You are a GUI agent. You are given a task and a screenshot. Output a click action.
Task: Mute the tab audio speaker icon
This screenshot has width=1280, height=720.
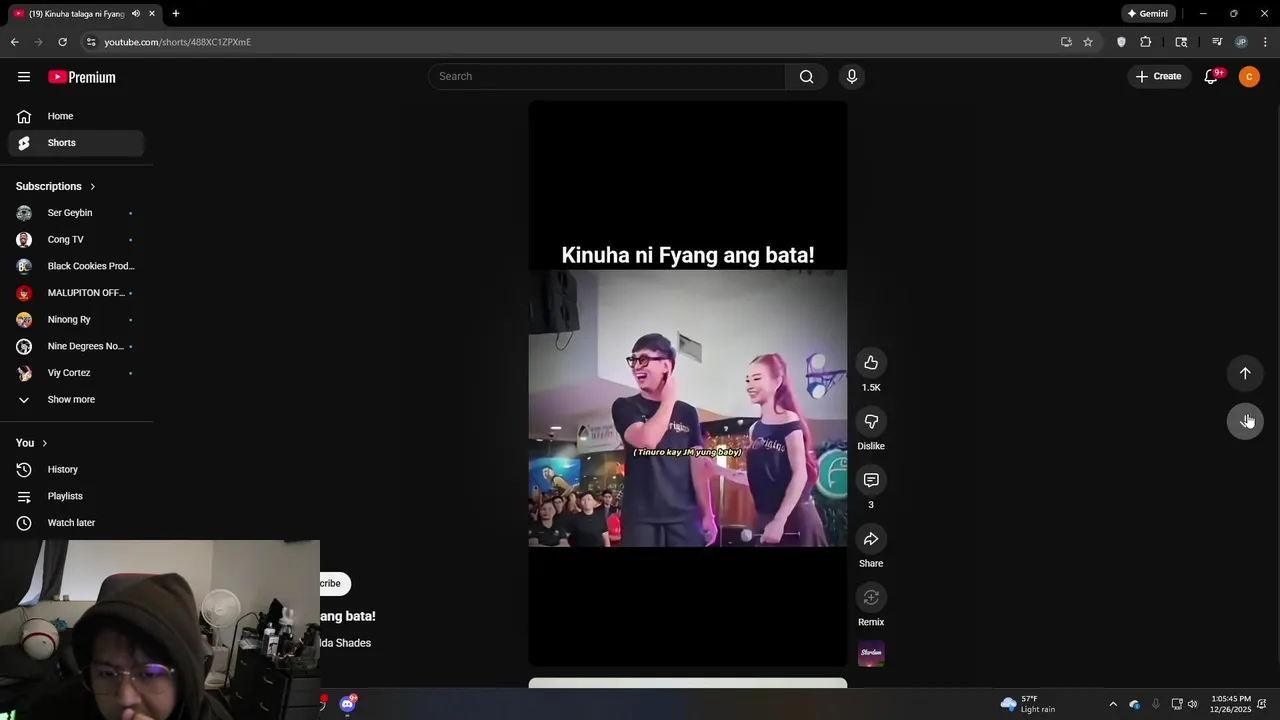(136, 14)
